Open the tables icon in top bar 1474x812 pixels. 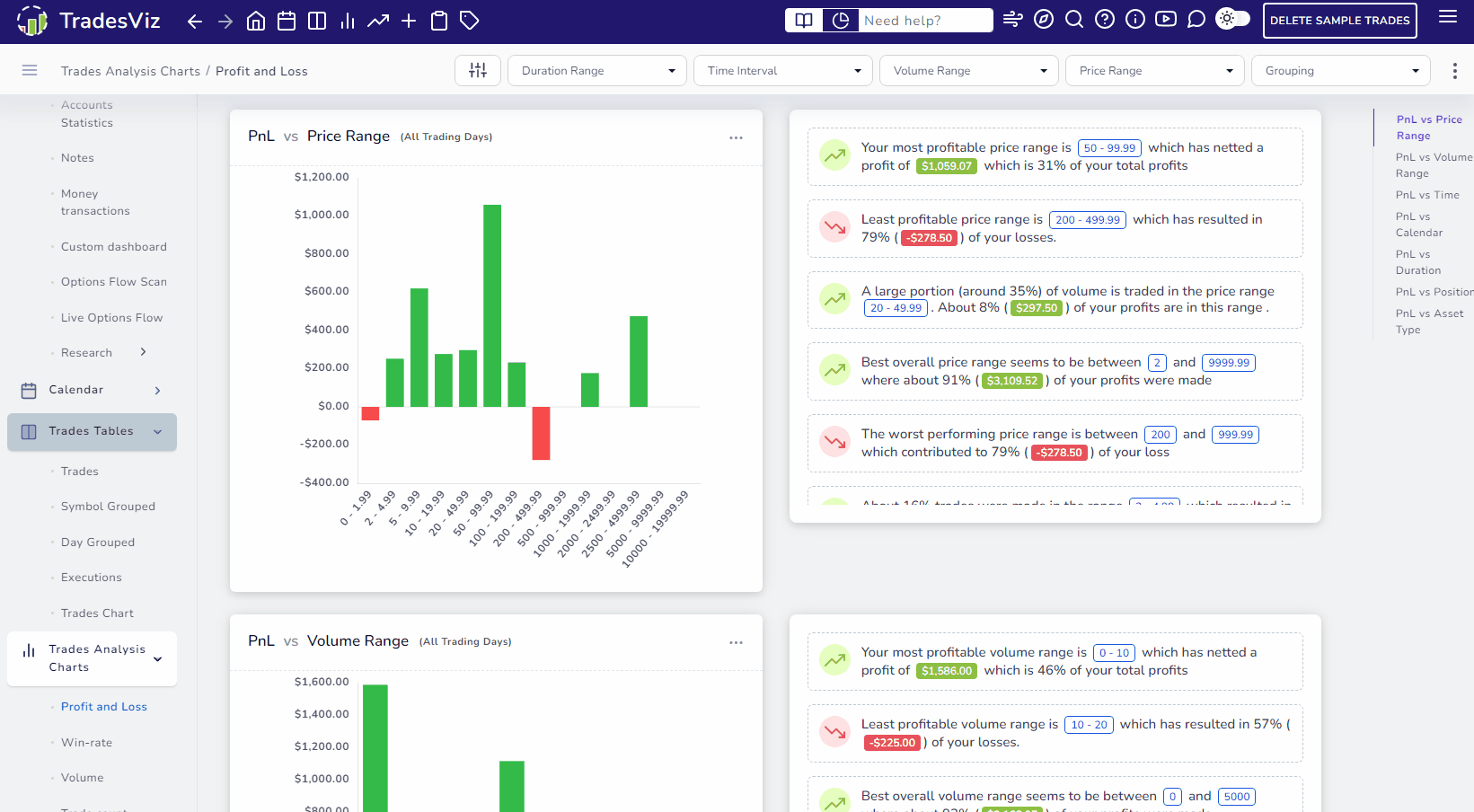pos(317,21)
